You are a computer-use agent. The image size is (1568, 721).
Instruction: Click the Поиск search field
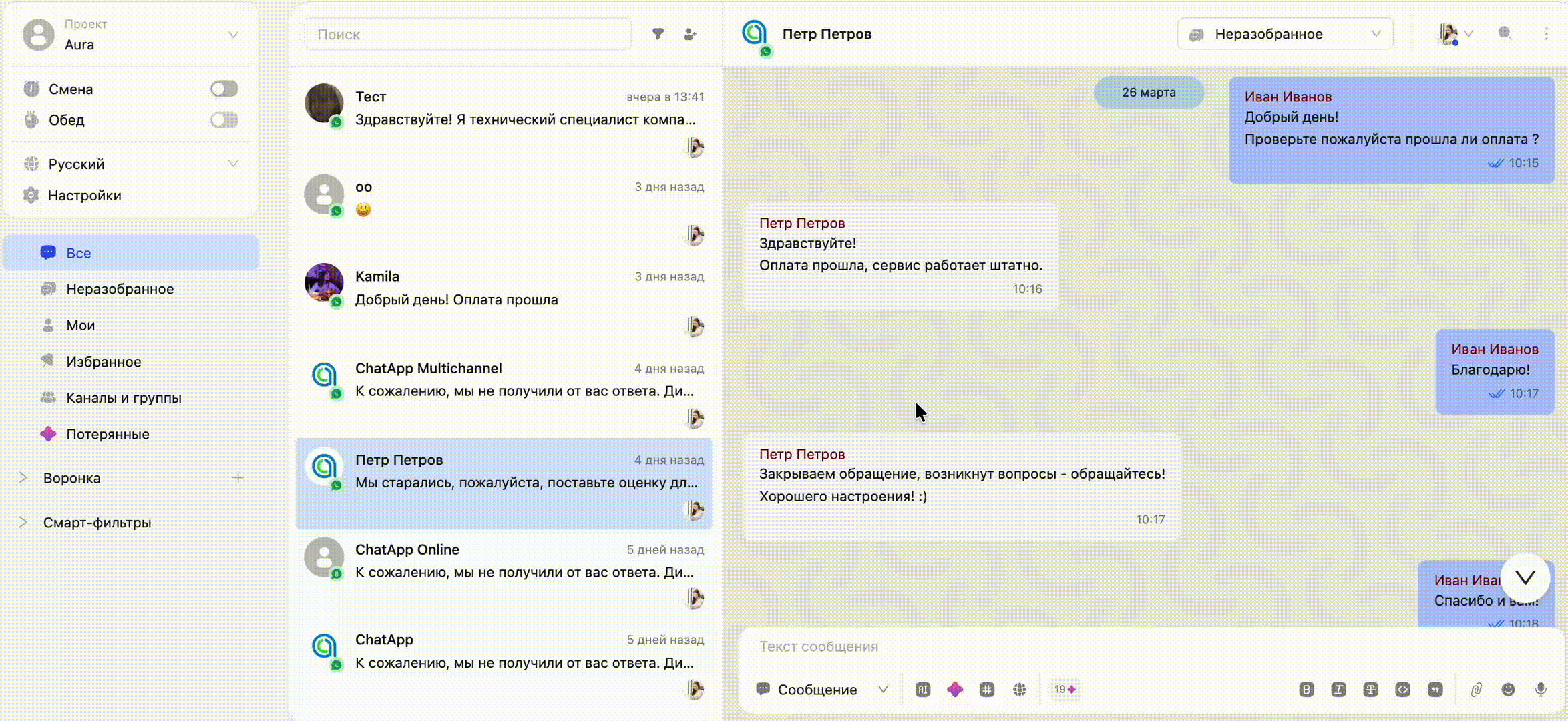(467, 35)
